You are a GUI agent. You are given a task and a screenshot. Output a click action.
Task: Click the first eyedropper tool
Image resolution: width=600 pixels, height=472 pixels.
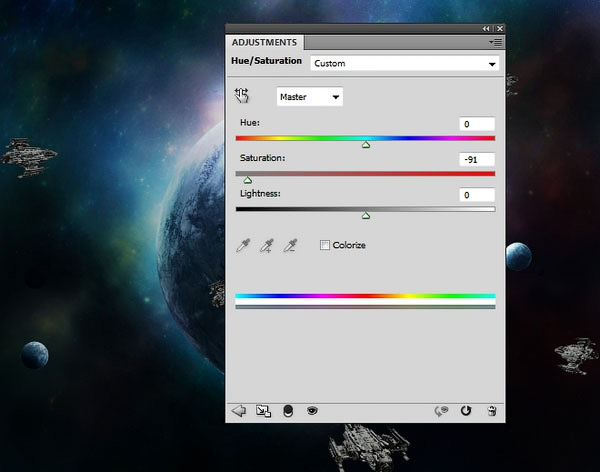point(242,245)
